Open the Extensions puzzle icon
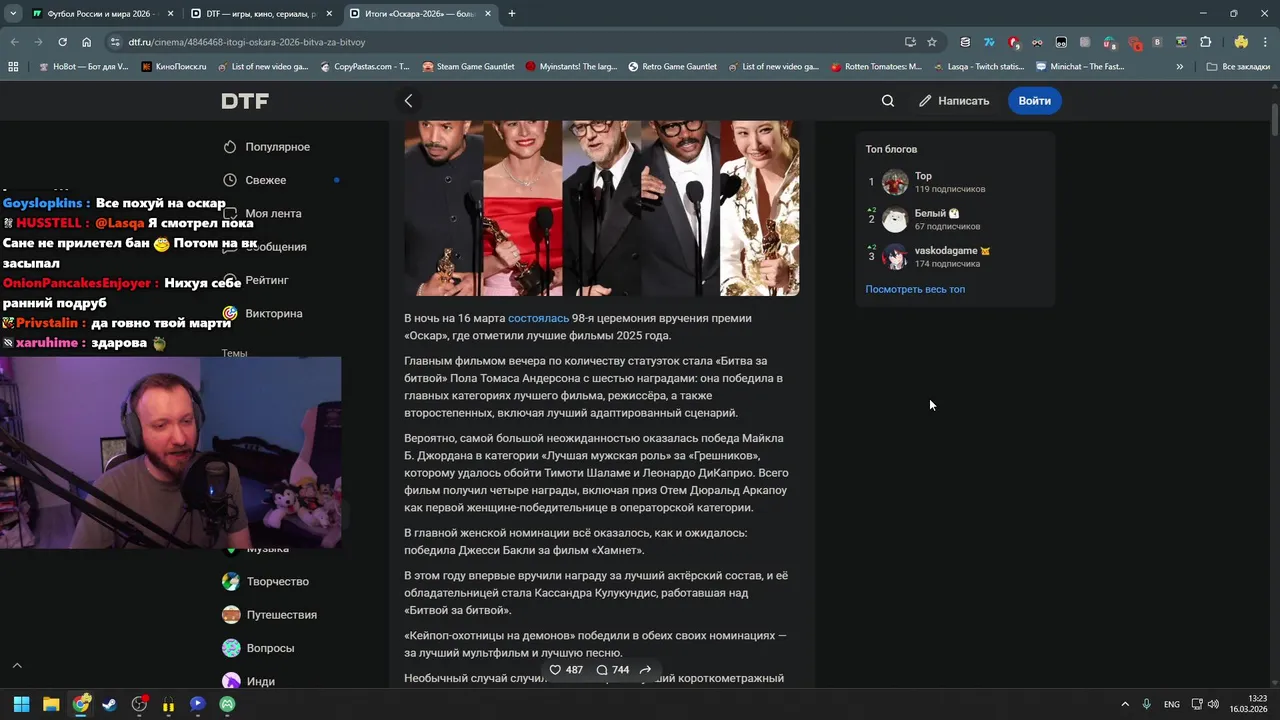The image size is (1280, 720). click(x=1205, y=42)
